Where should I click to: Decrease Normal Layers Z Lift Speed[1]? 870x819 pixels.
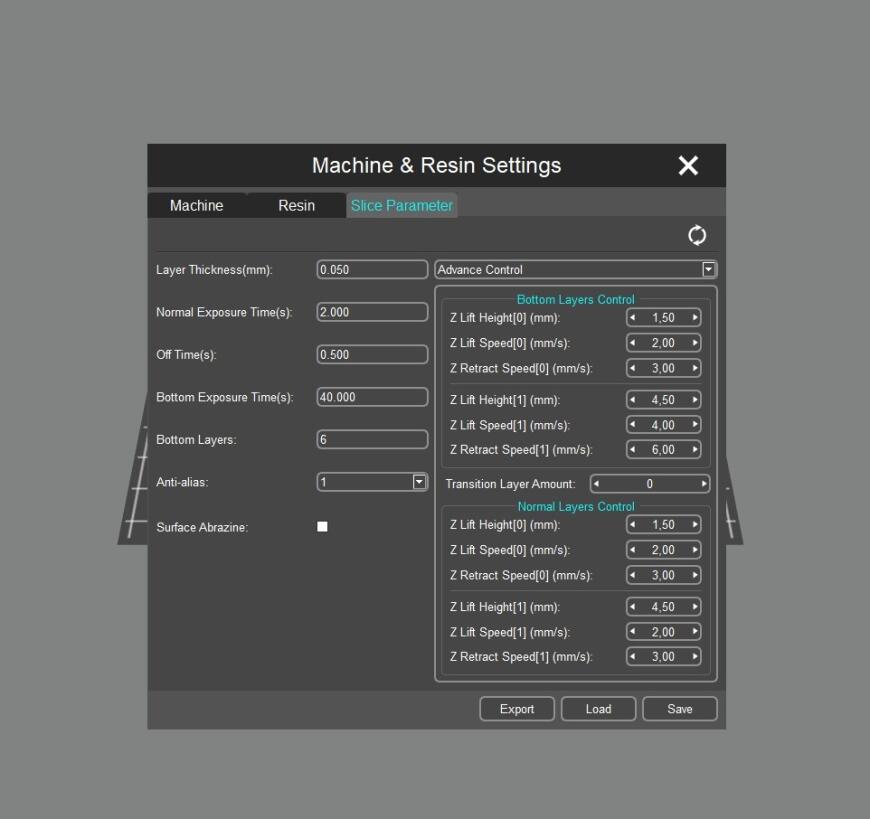633,632
